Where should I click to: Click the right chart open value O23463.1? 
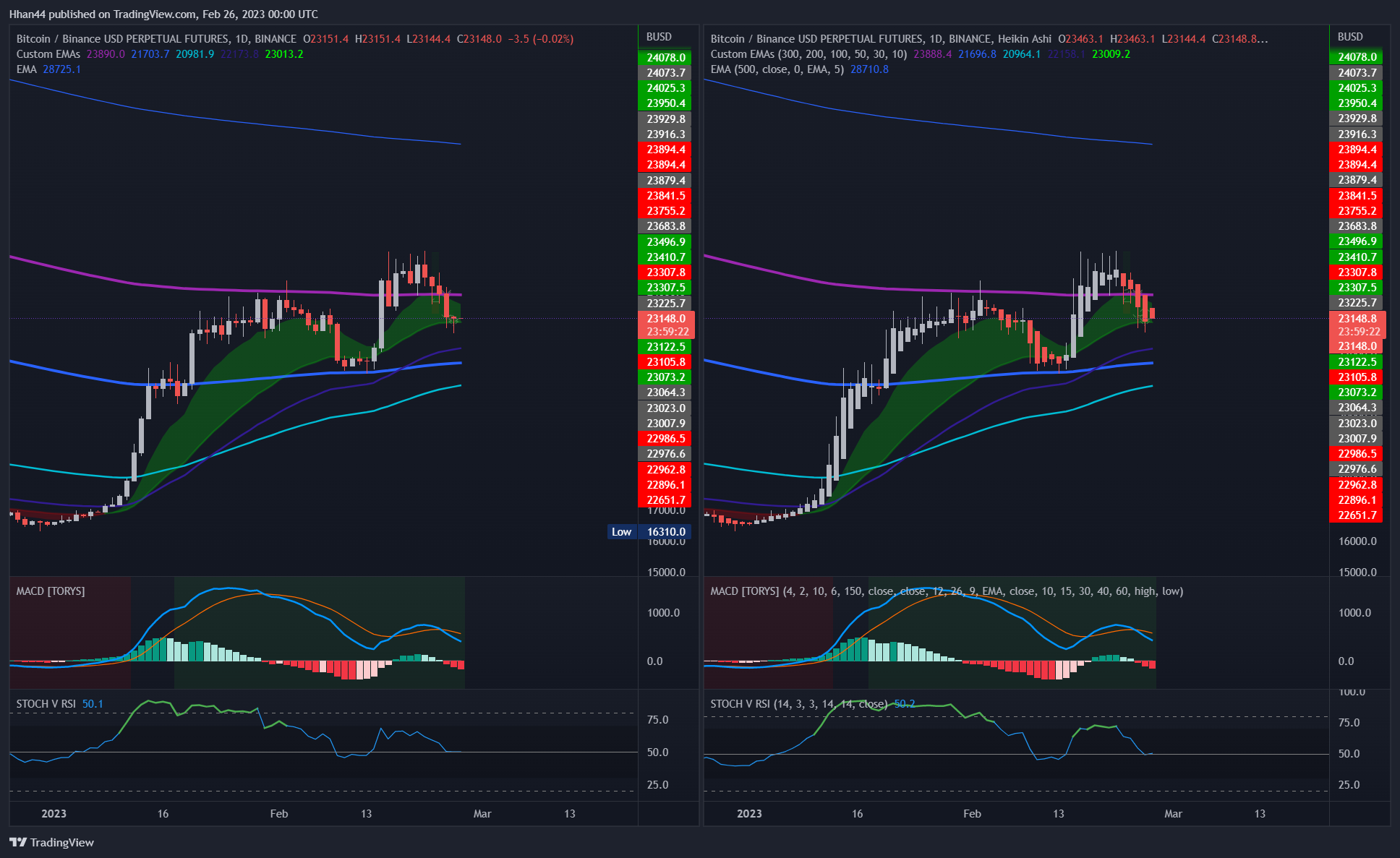[1080, 39]
